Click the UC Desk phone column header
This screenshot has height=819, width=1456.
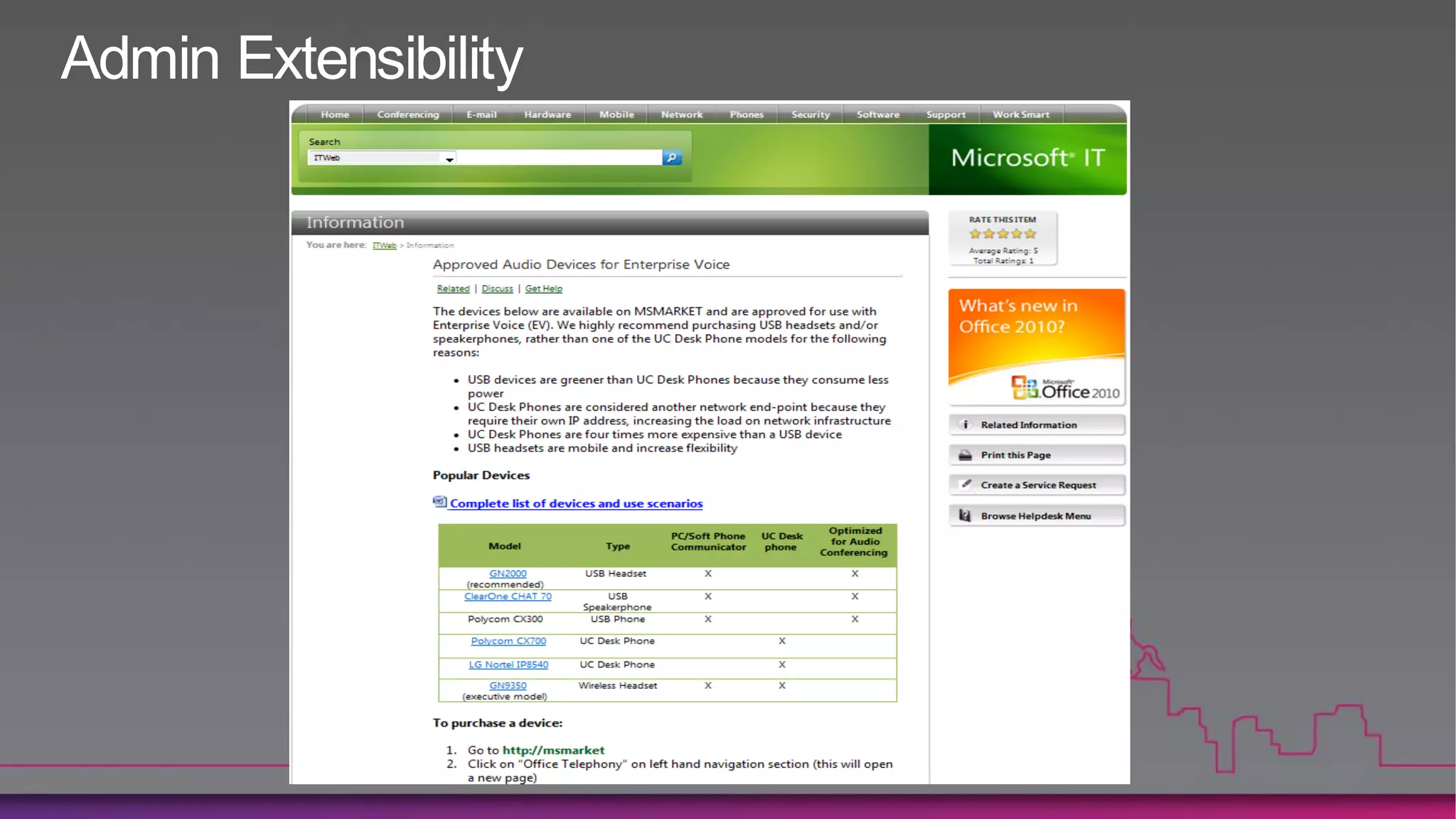[781, 542]
